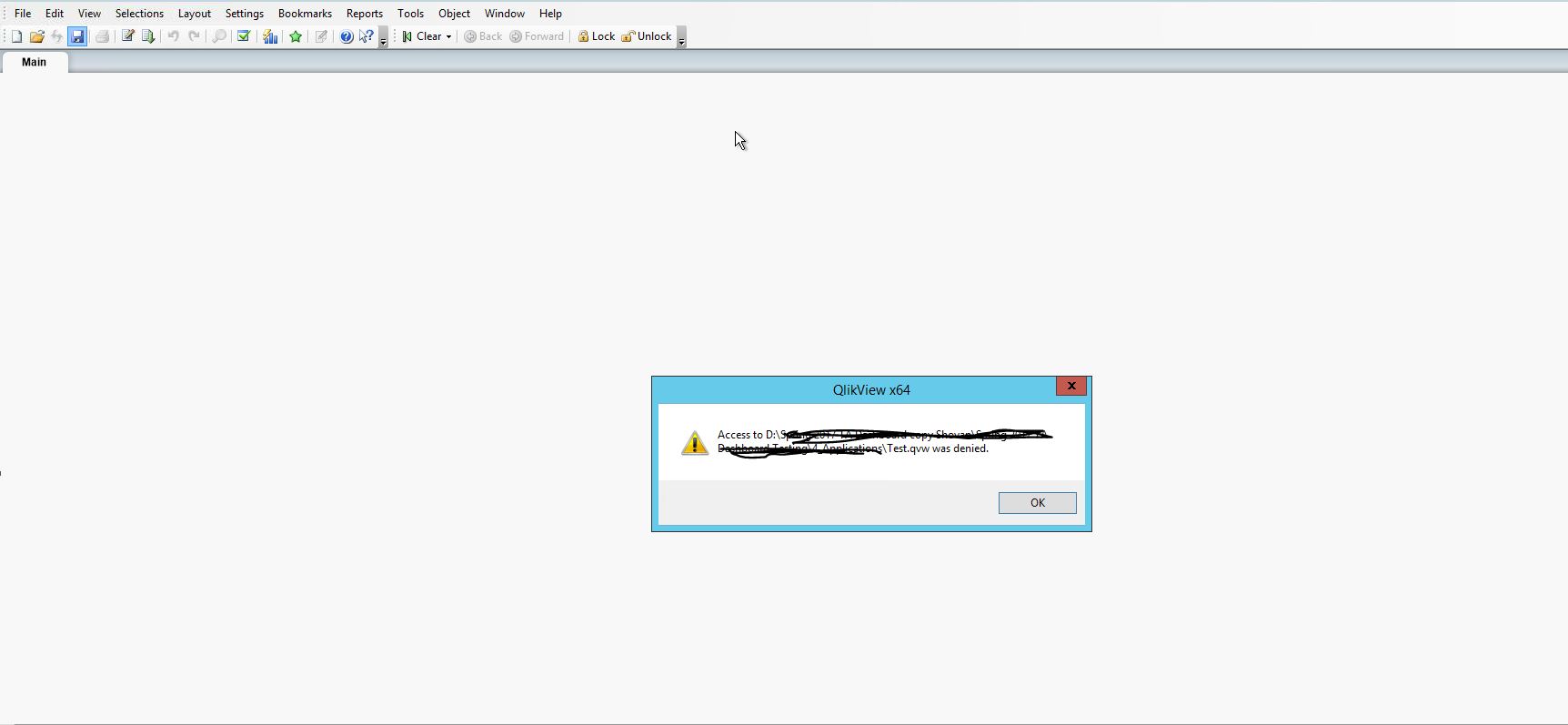Screen dimensions: 1568x725
Task: Open the File menu
Action: tap(23, 14)
